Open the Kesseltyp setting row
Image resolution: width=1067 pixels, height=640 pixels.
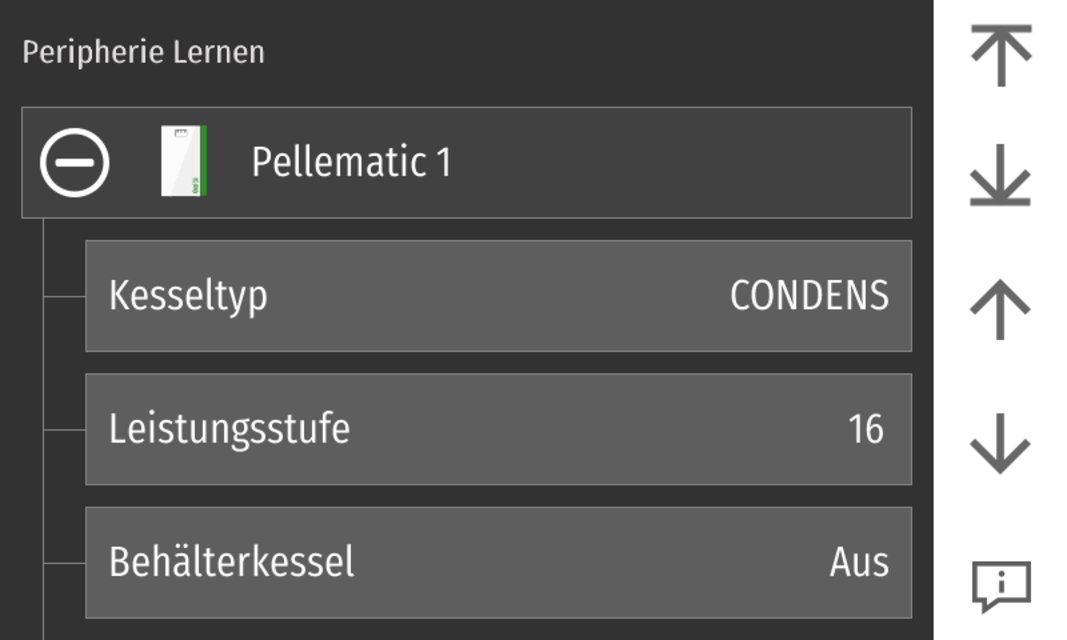[498, 296]
